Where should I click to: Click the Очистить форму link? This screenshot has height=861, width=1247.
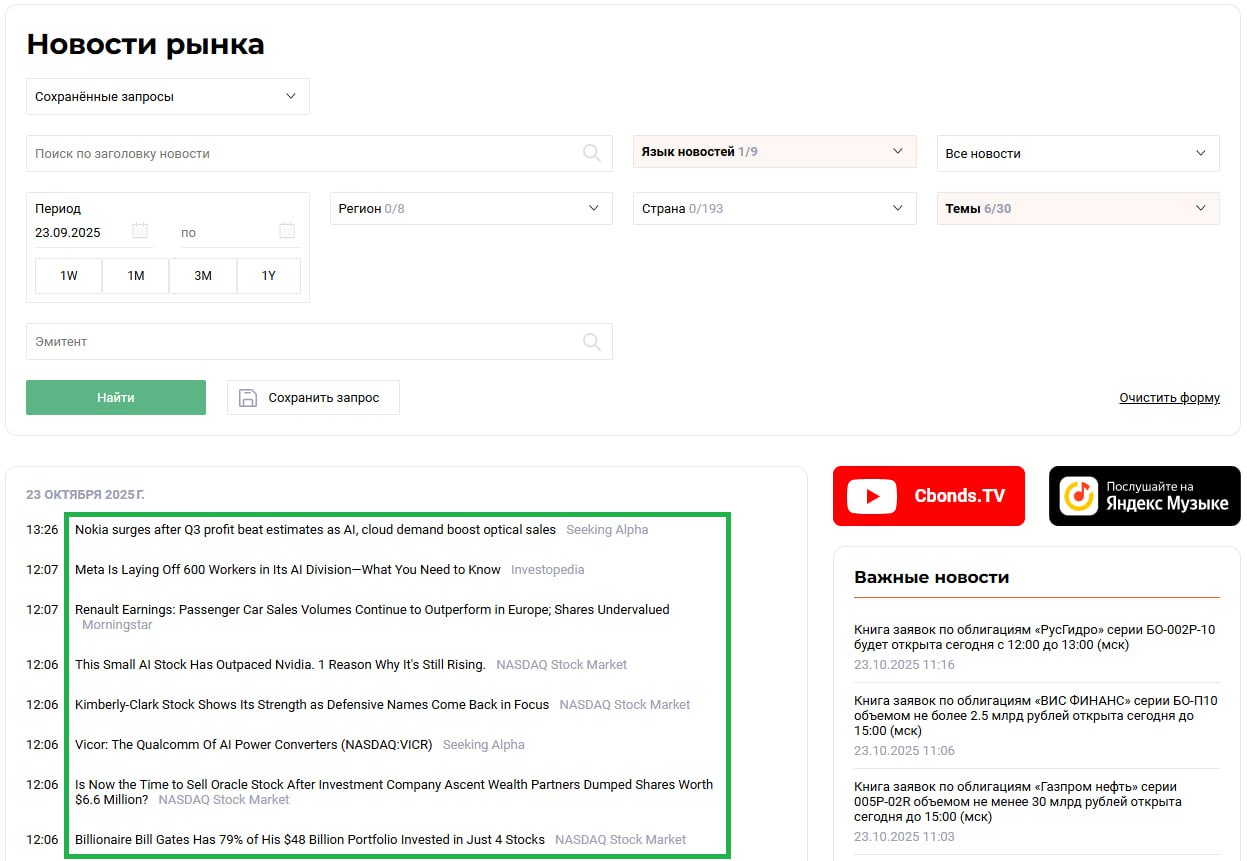[x=1169, y=398]
